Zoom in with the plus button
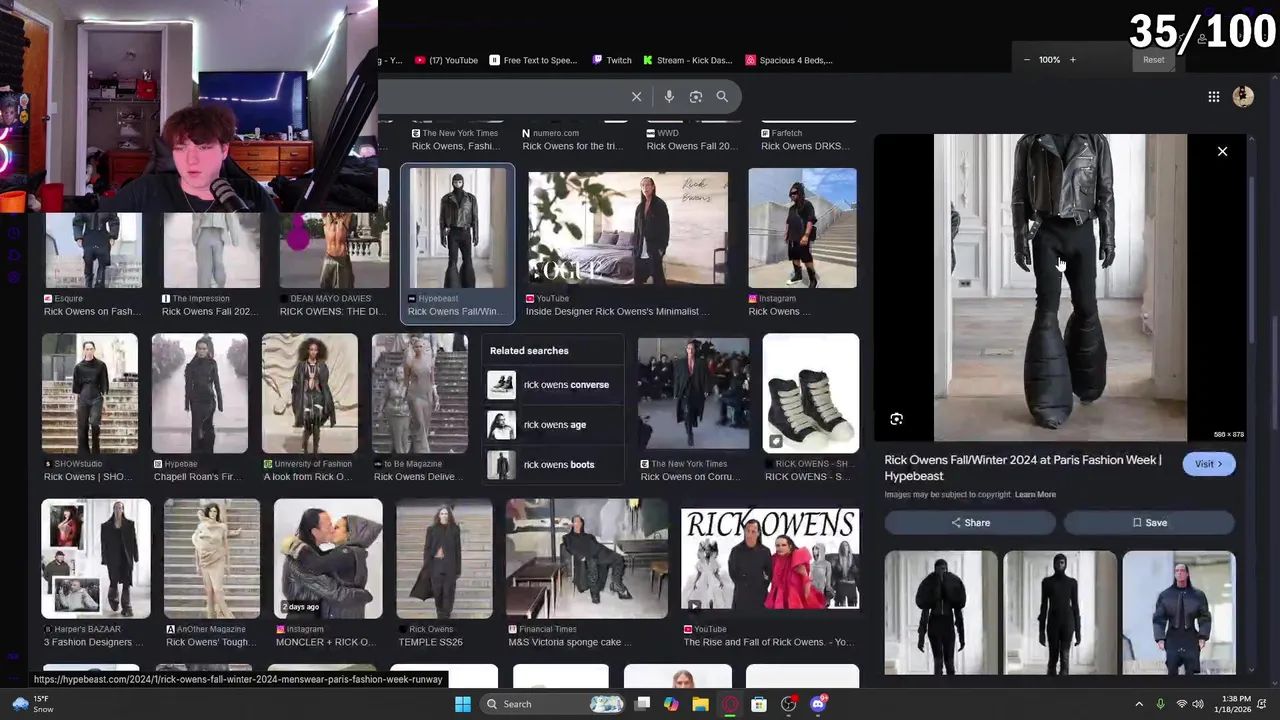The height and width of the screenshot is (720, 1280). tap(1073, 60)
